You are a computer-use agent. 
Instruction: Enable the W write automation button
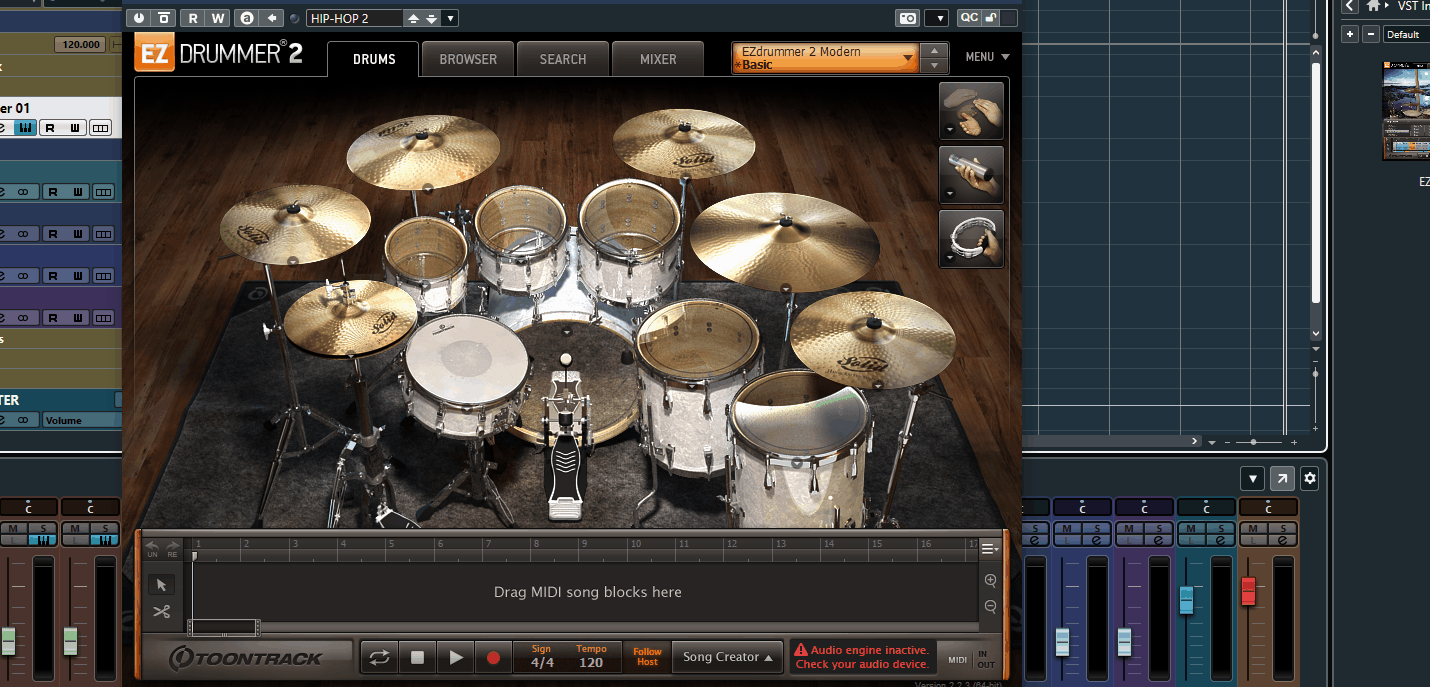pyautogui.click(x=217, y=18)
